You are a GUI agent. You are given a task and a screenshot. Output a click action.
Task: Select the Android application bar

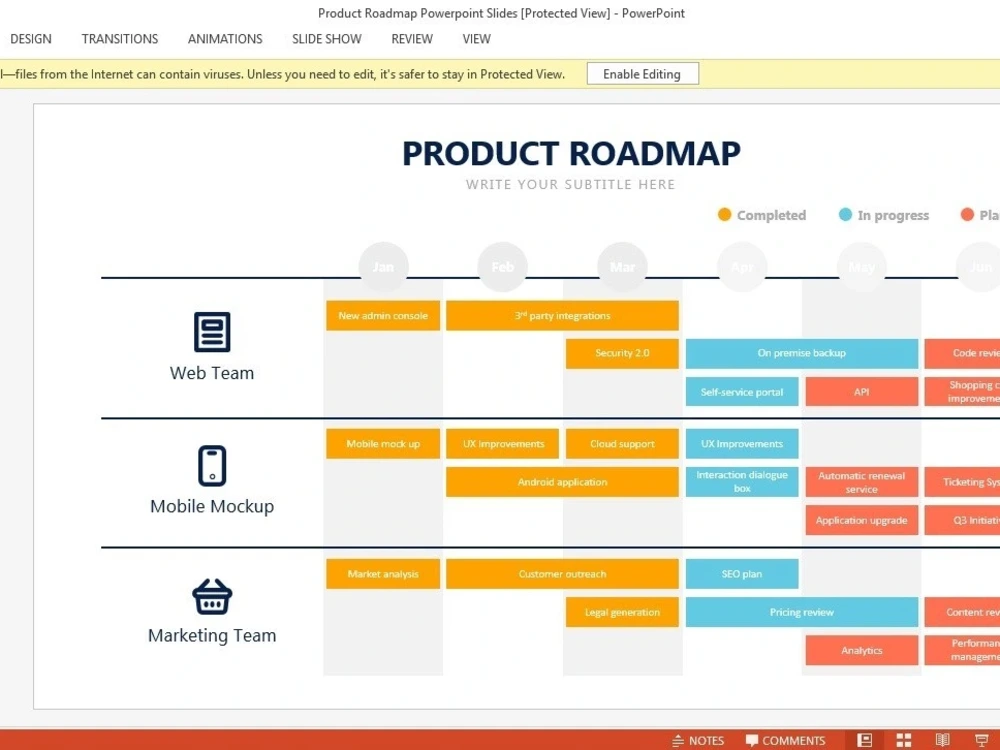(x=562, y=482)
